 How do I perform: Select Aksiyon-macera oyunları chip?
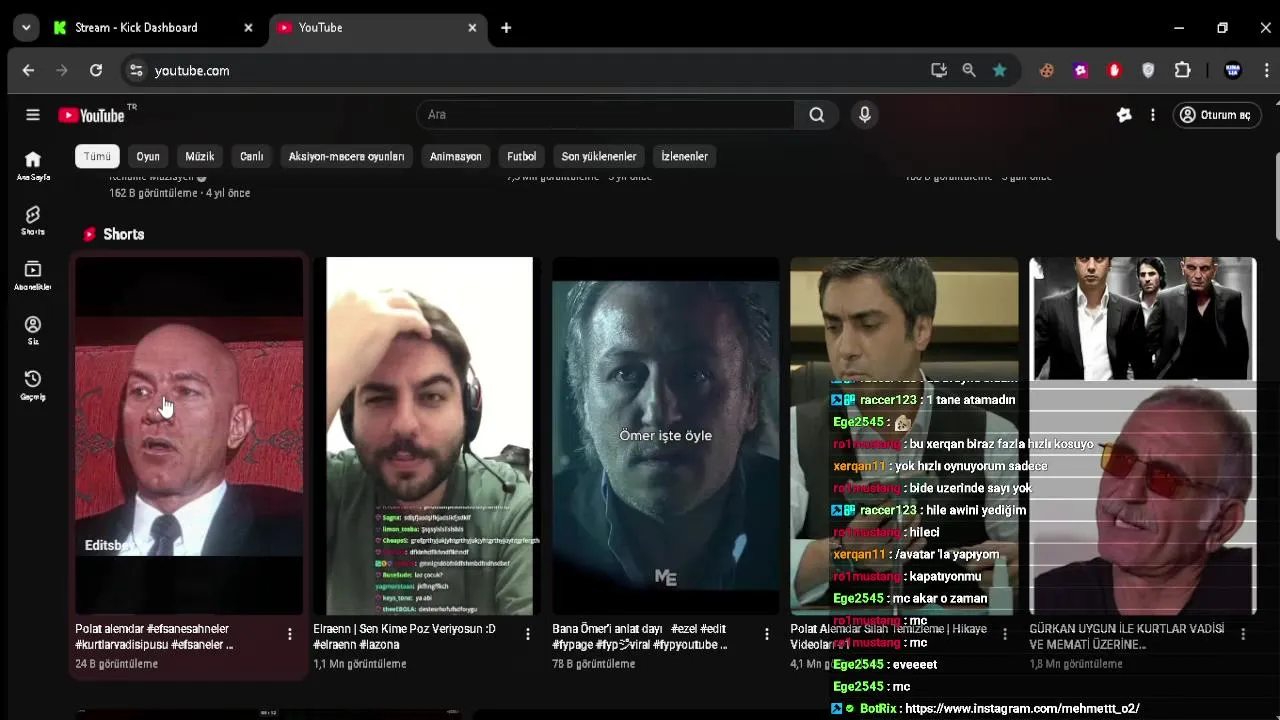click(x=347, y=156)
